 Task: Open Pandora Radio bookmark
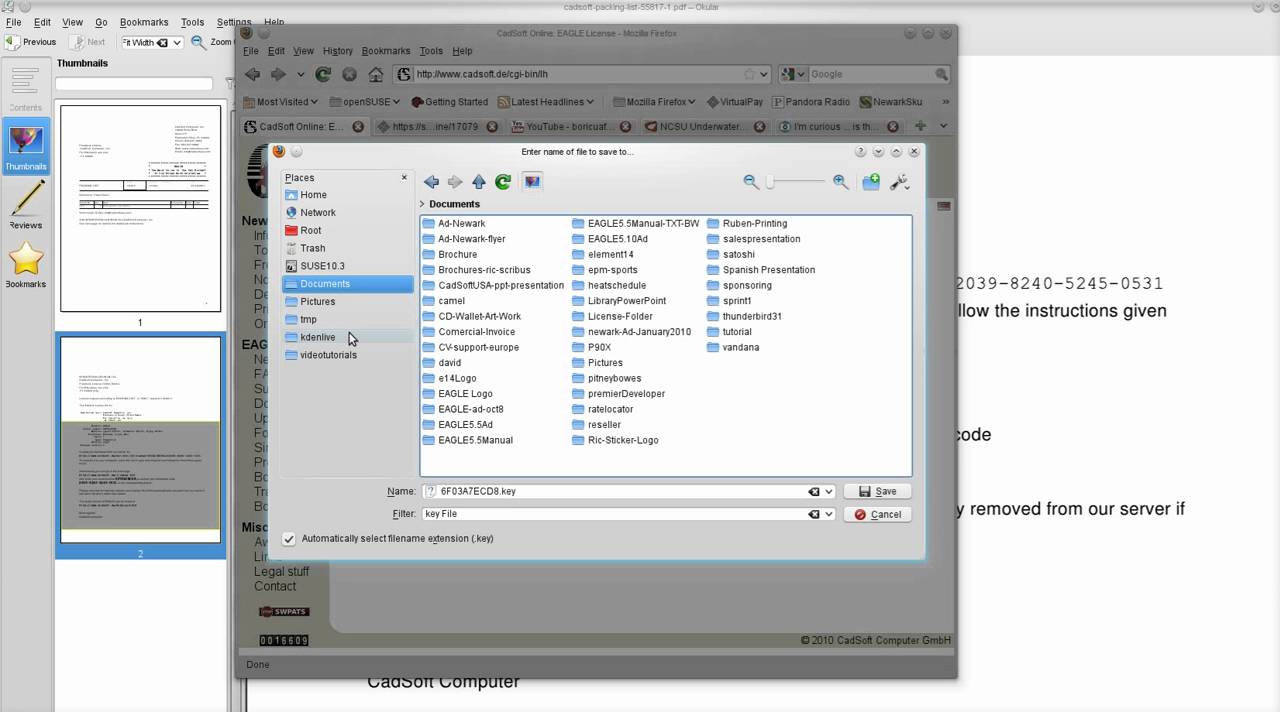point(811,102)
